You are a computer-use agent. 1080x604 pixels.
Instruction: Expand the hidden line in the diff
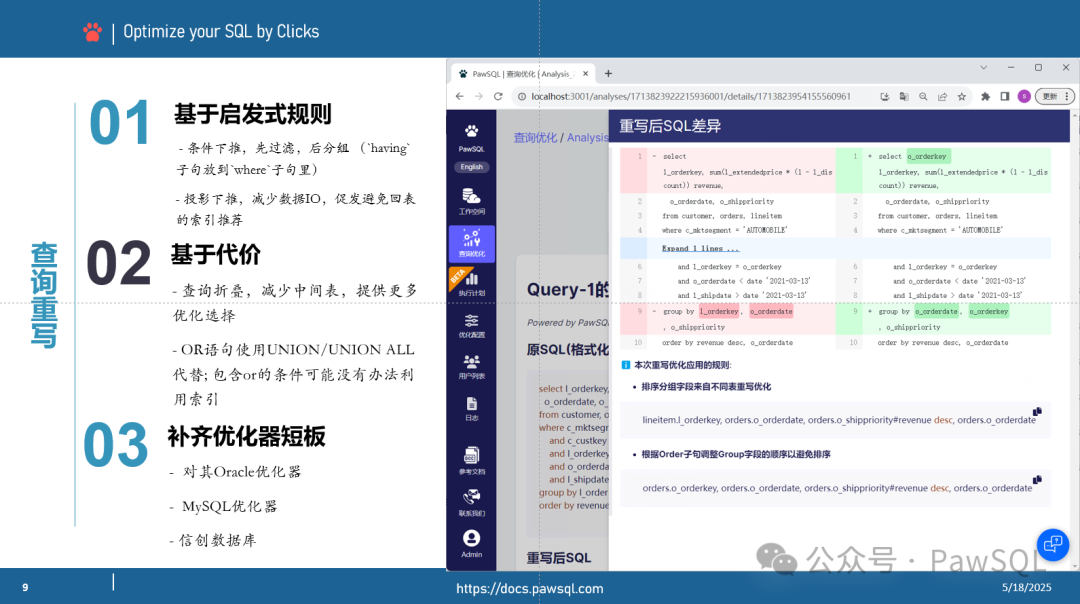pos(700,249)
